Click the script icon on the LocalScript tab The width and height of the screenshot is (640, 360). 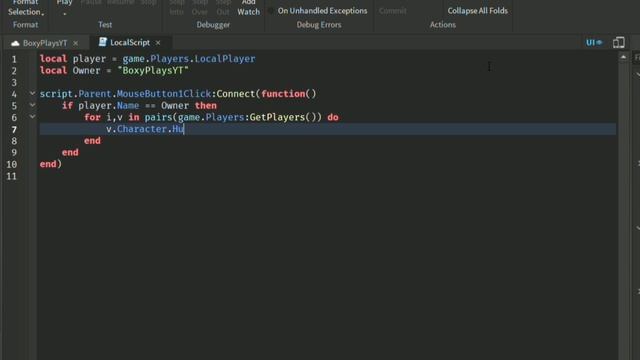[x=102, y=42]
